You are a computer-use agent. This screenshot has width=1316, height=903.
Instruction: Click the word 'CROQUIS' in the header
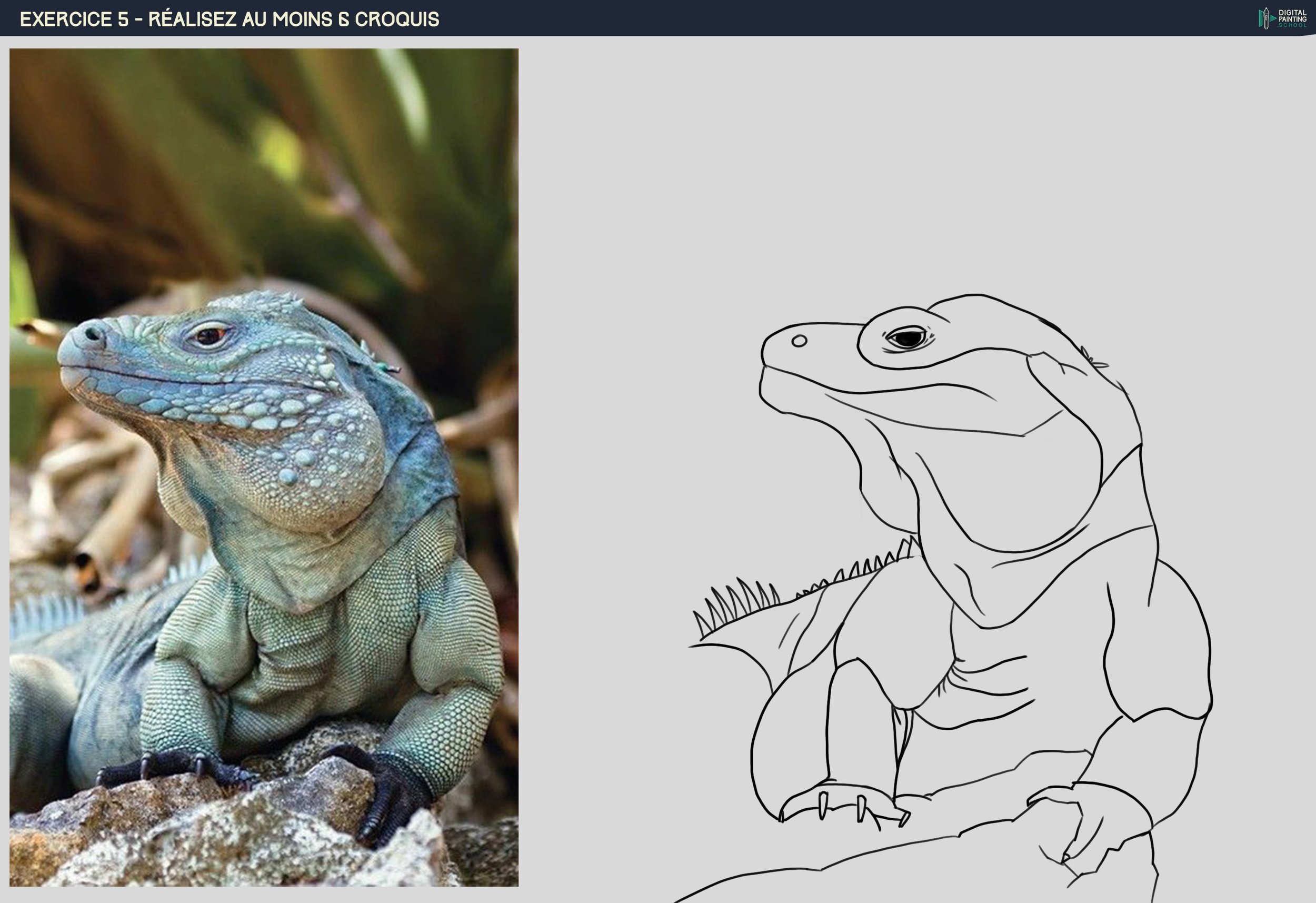[396, 19]
